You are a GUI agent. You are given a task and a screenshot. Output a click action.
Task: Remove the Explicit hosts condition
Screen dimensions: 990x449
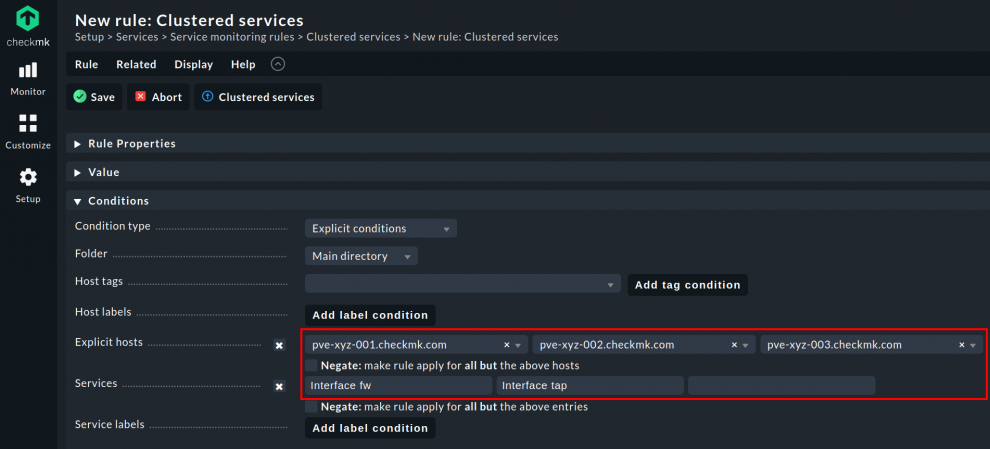pyautogui.click(x=280, y=345)
